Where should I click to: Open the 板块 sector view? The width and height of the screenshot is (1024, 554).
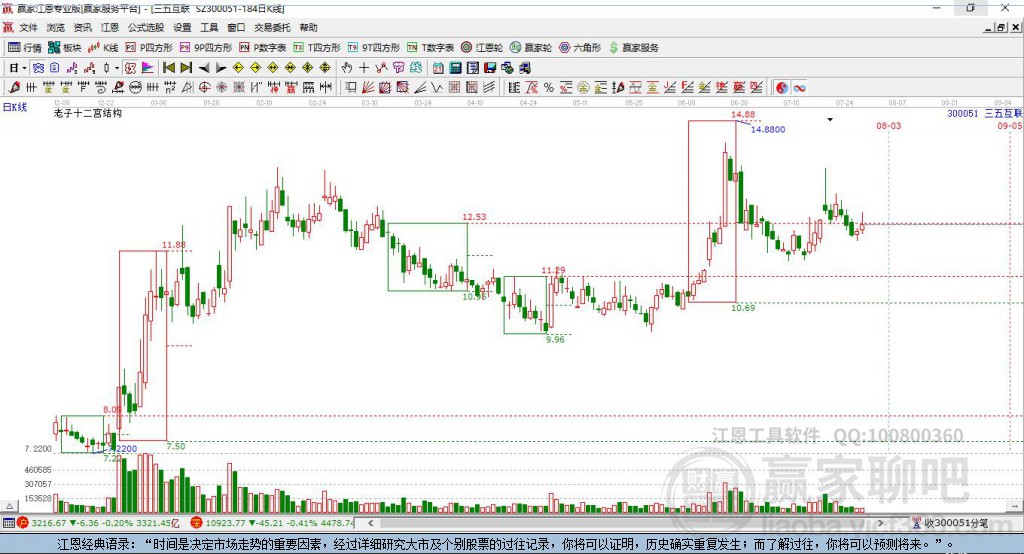click(x=65, y=48)
